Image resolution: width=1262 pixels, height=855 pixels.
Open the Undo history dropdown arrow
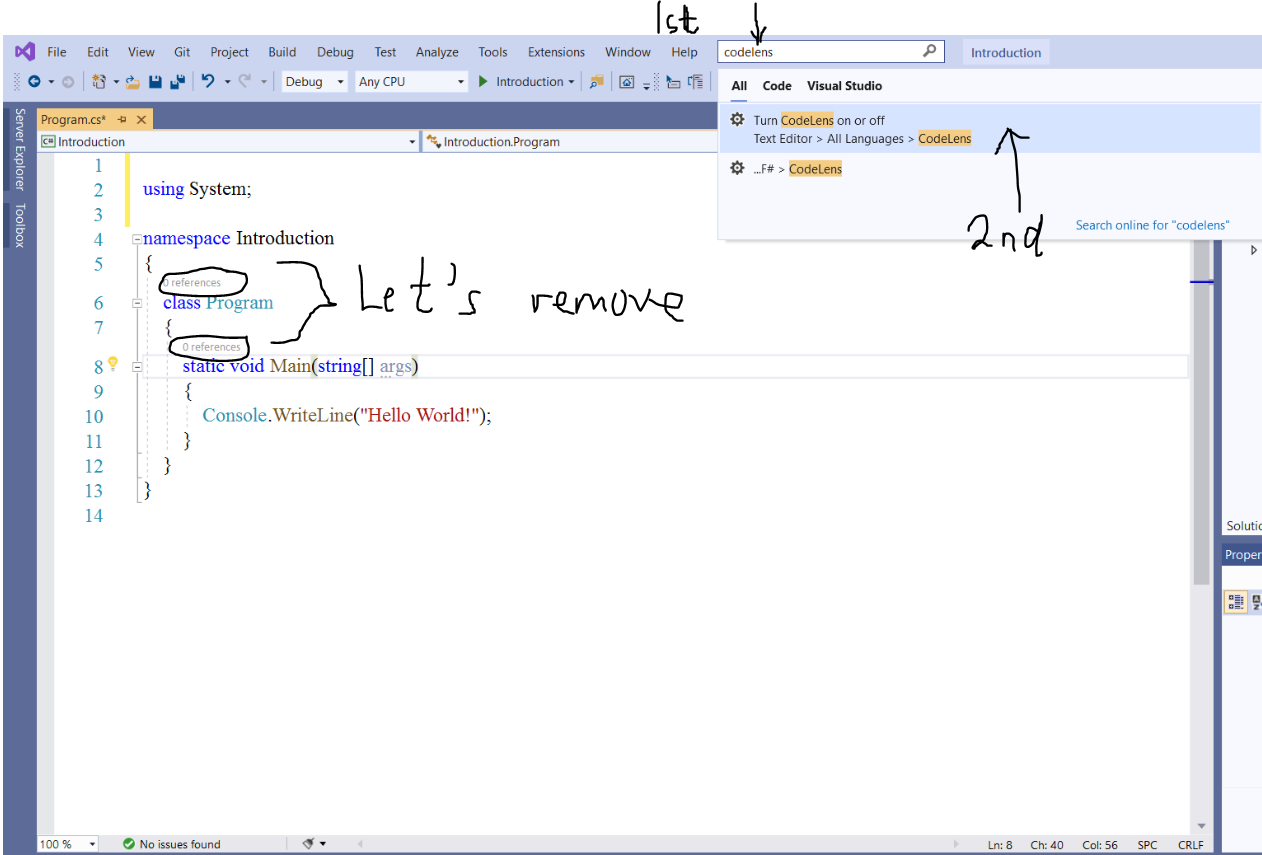227,82
